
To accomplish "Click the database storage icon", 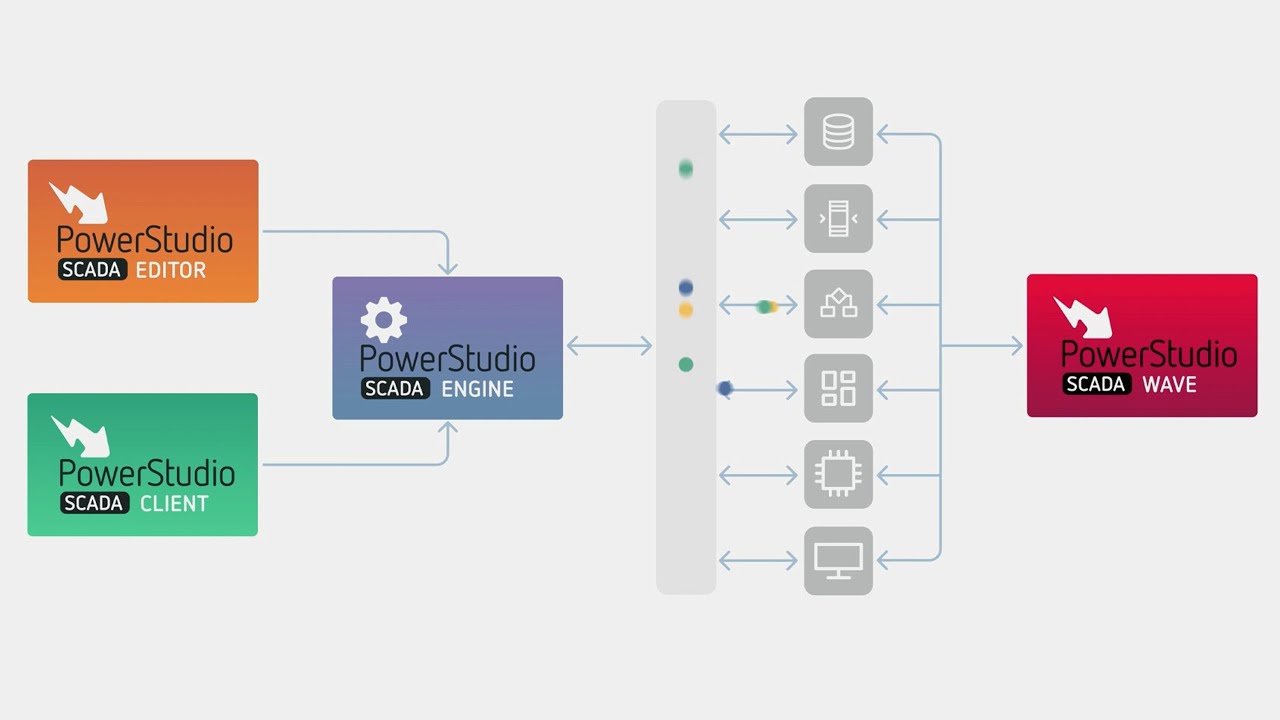I will point(838,132).
